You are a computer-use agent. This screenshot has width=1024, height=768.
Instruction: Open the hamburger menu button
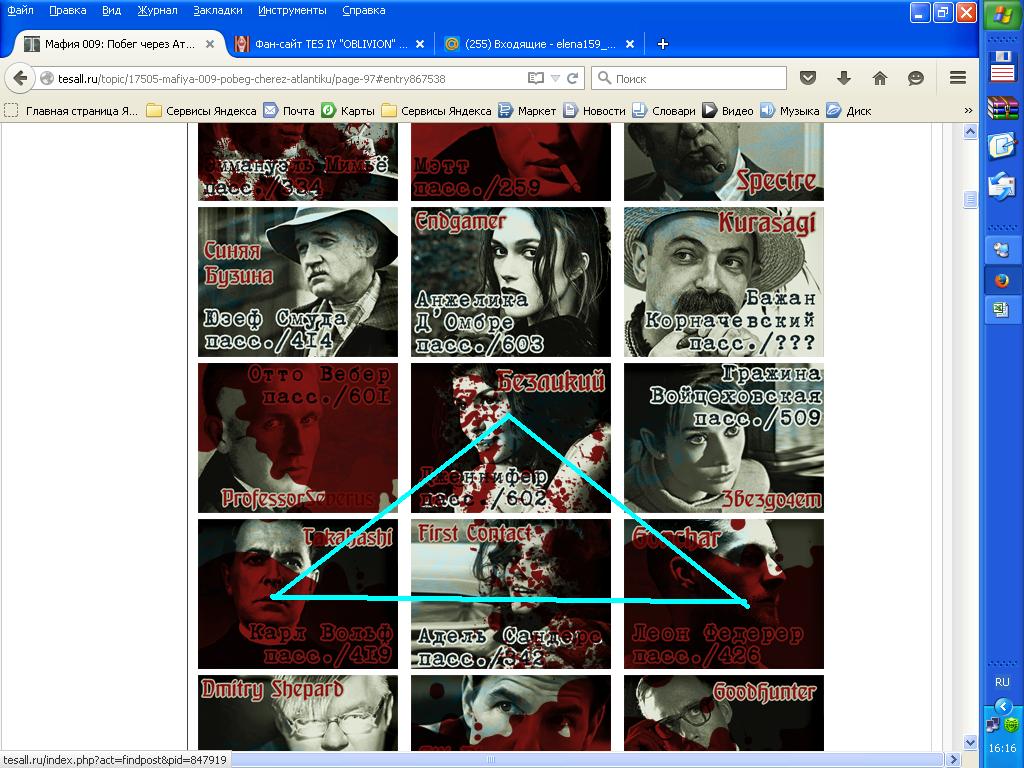click(958, 78)
